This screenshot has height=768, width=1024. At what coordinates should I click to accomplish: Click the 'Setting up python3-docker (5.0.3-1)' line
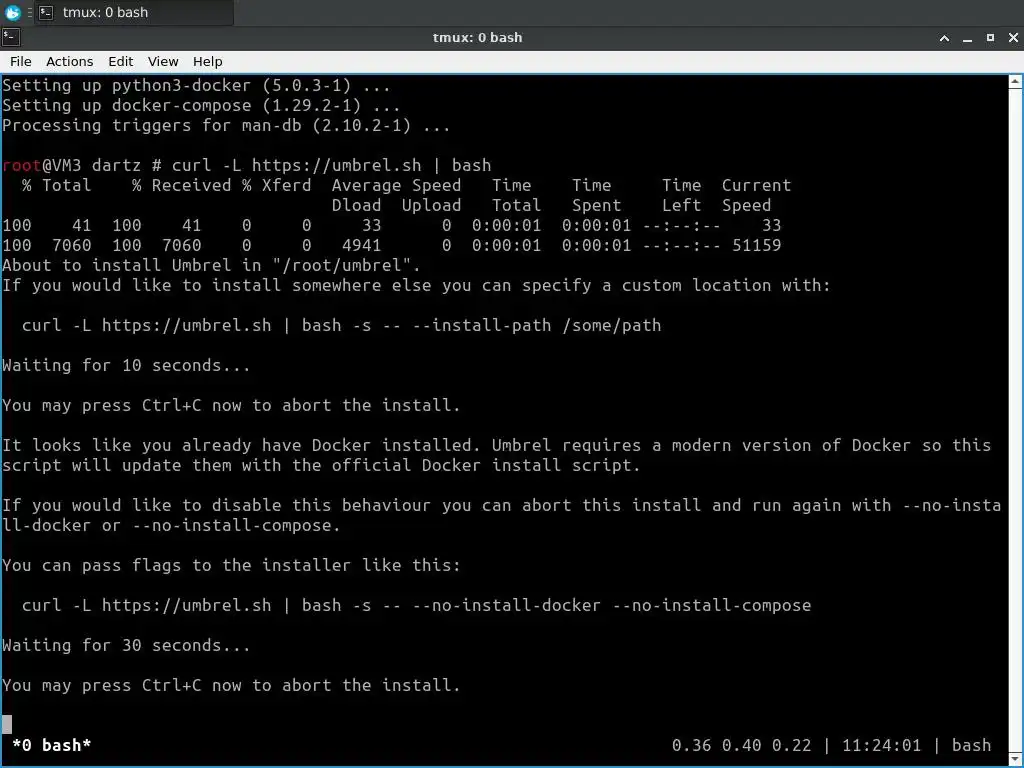click(x=196, y=86)
